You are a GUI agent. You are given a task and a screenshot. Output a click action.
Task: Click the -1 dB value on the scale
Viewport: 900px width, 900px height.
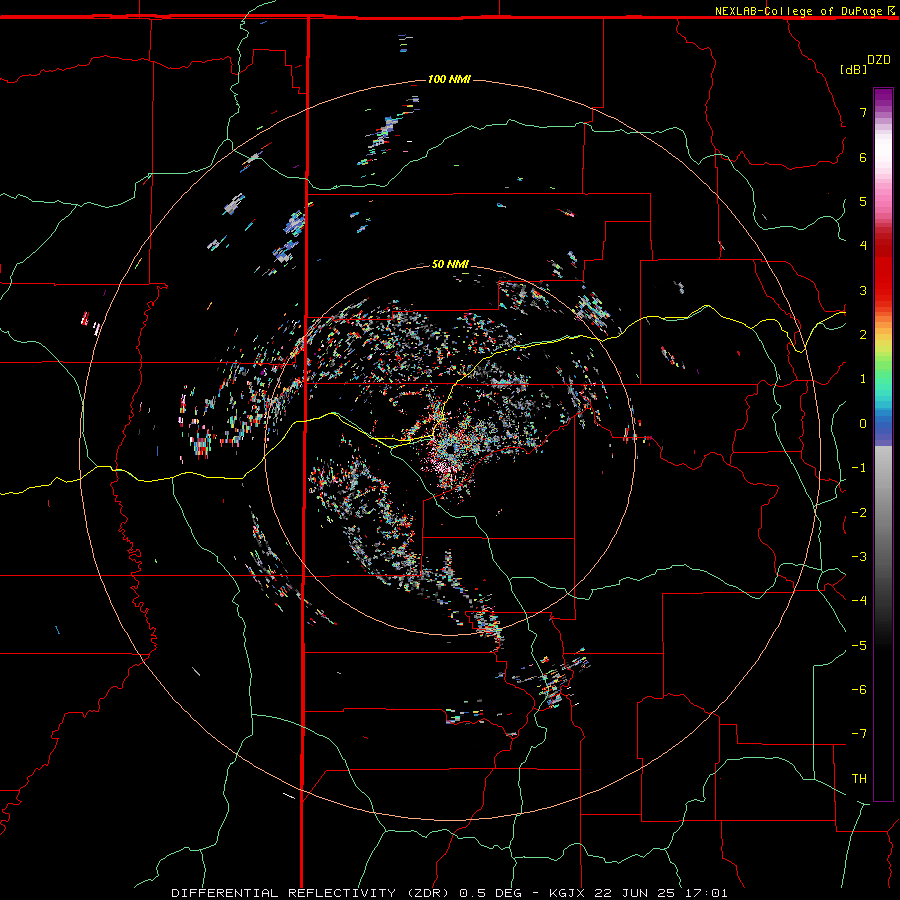[x=859, y=468]
